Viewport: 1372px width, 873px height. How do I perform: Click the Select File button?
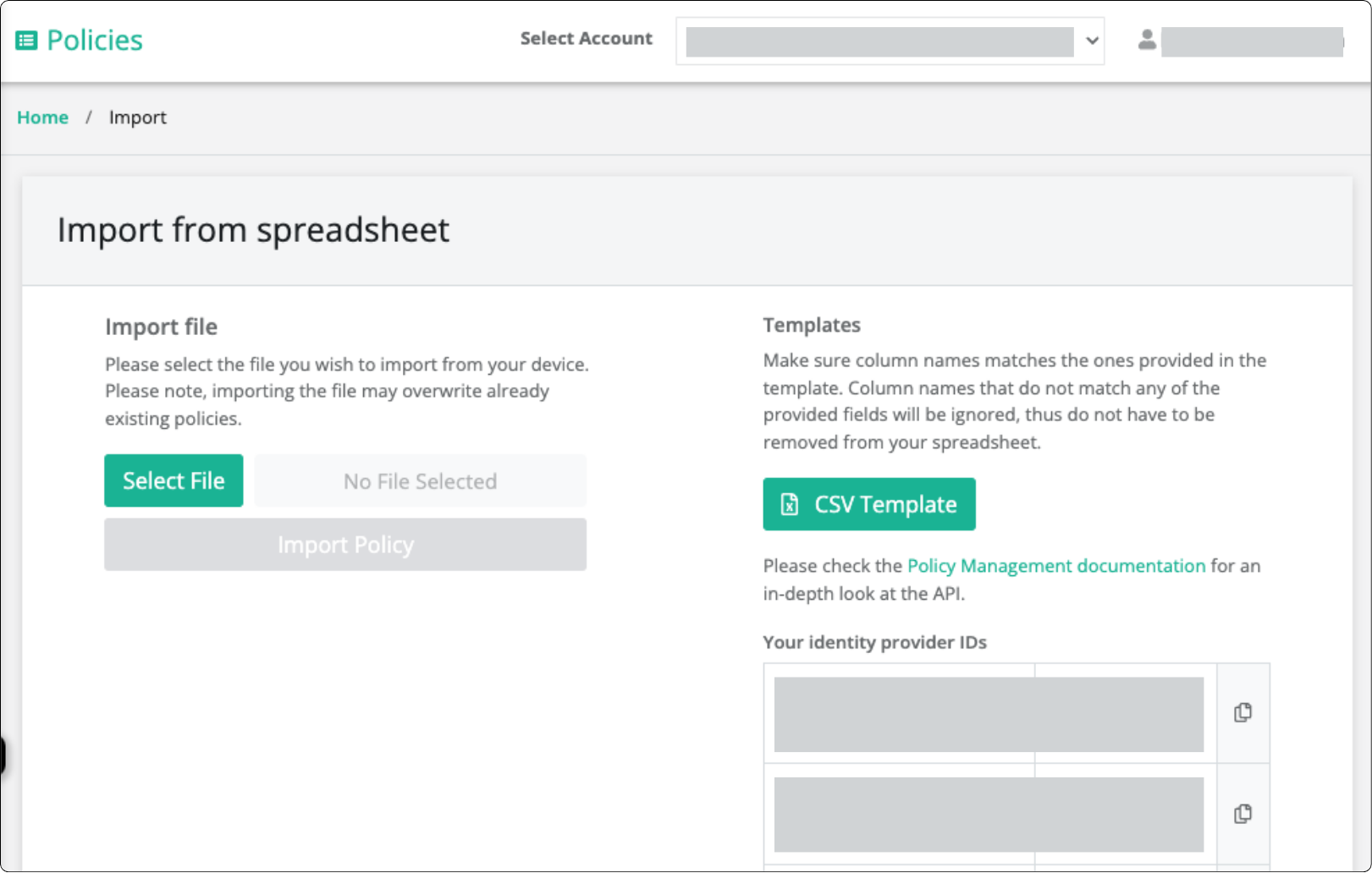174,480
